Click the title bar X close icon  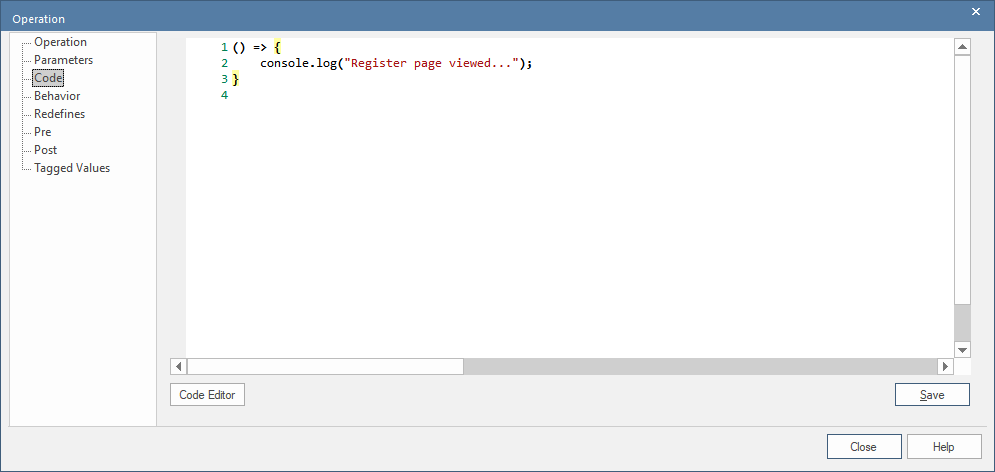click(976, 11)
